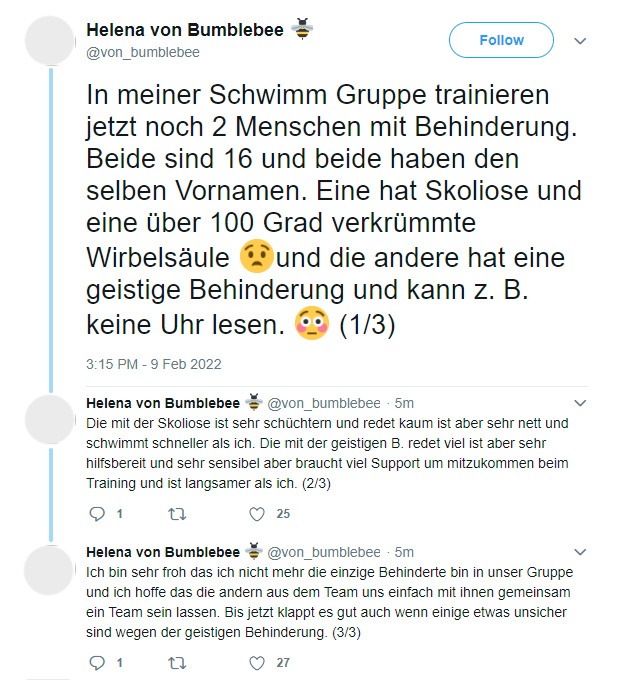Reply to the (2/3) tweet
623x680 pixels.
pyautogui.click(x=97, y=514)
